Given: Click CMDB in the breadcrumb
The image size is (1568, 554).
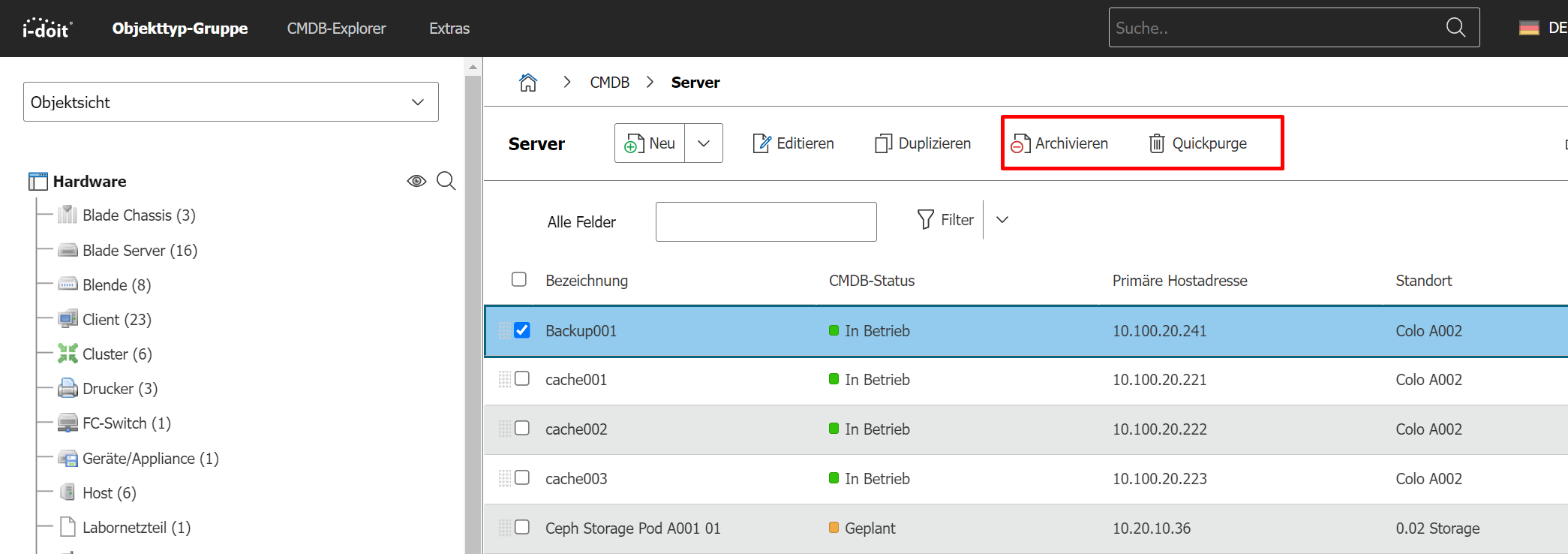Looking at the screenshot, I should 610,83.
